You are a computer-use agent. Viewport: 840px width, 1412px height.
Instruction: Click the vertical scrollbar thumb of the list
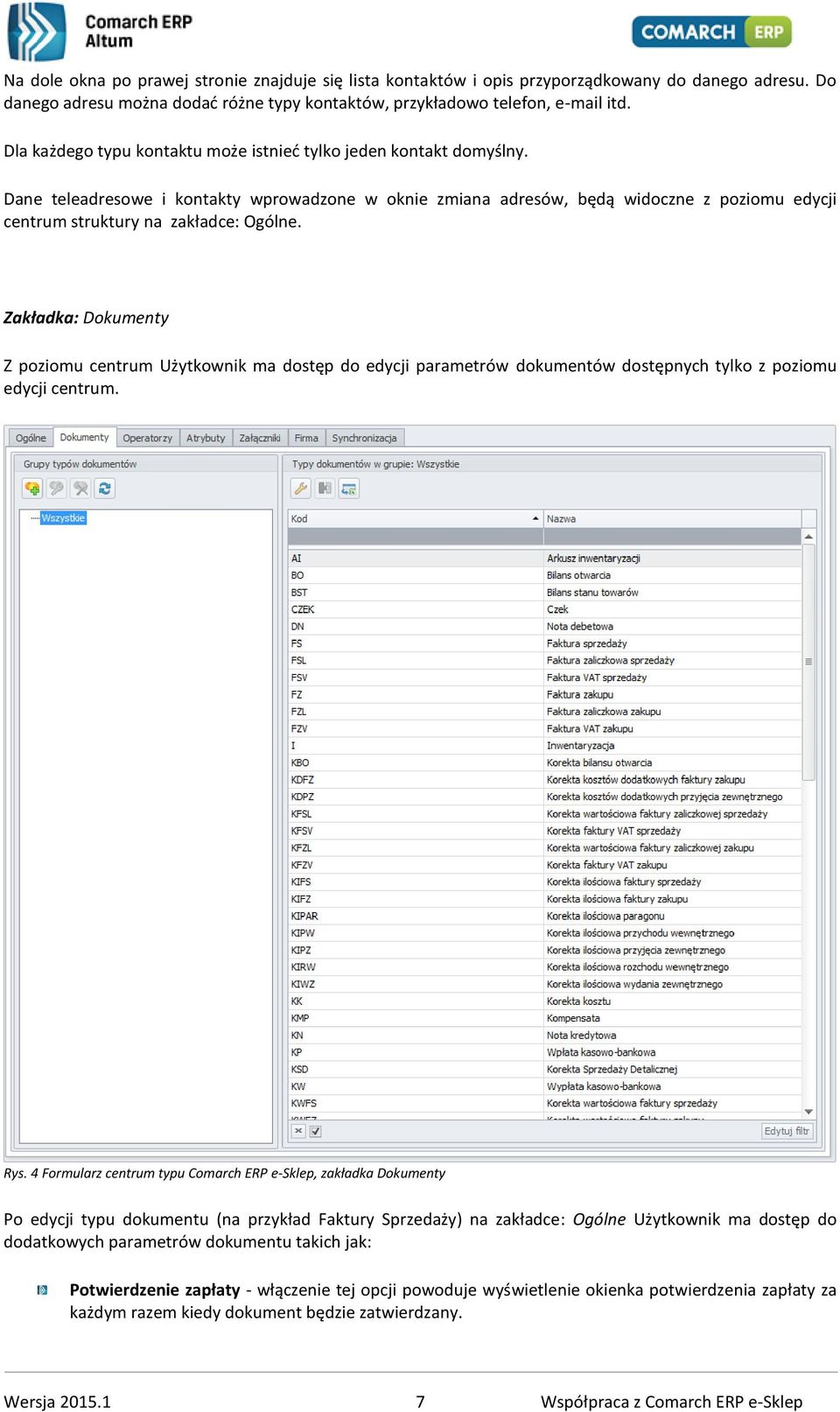click(x=808, y=662)
